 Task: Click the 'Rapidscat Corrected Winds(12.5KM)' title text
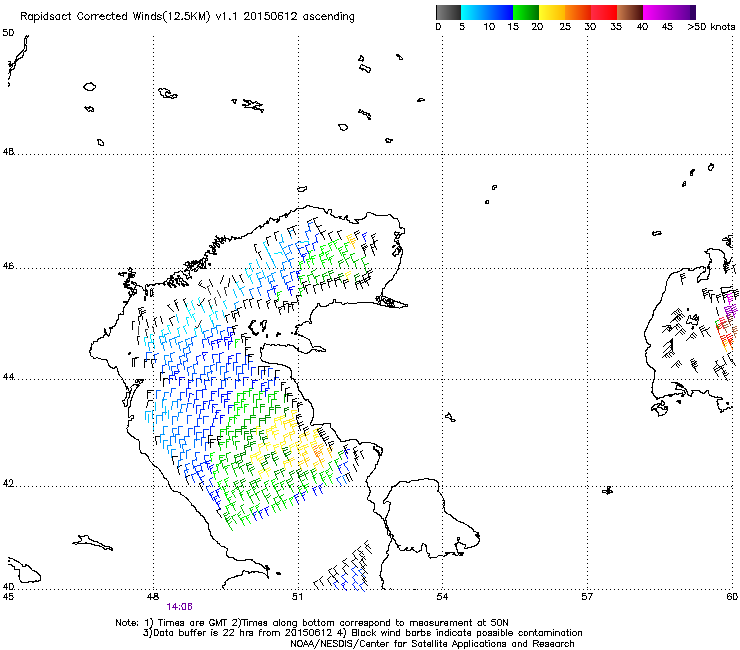[116, 17]
